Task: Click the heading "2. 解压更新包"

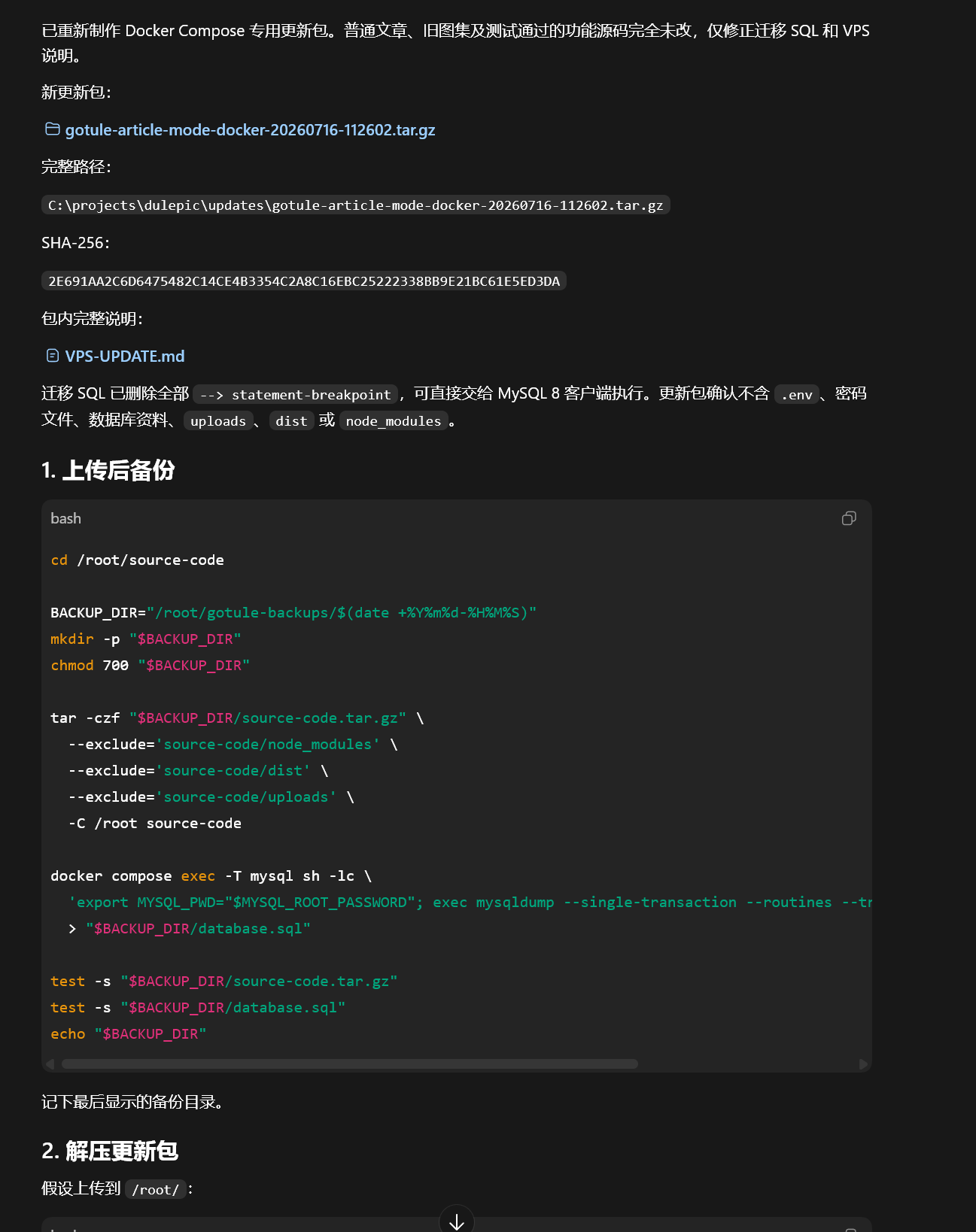Action: 110,1151
